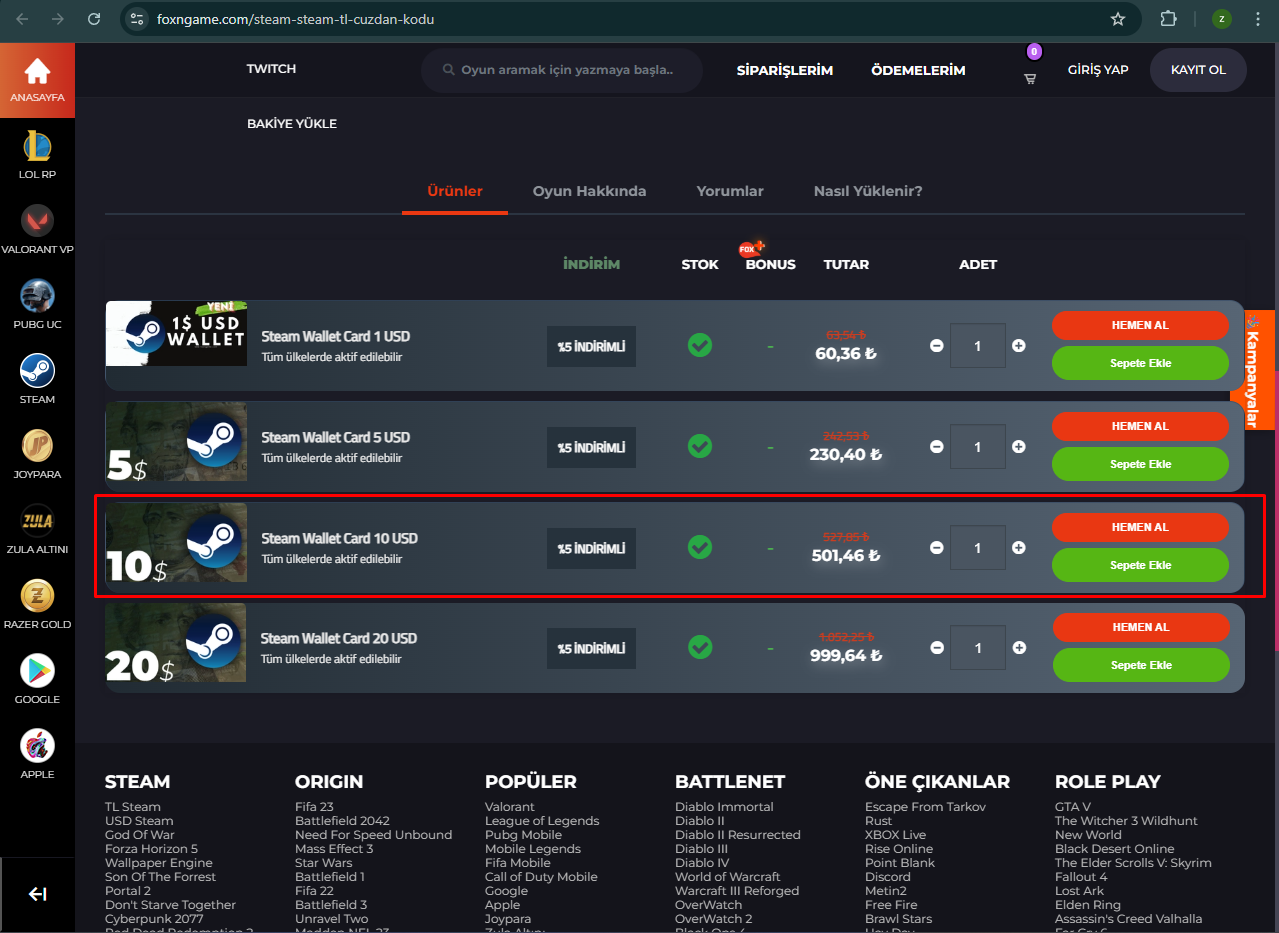Open Chrome profile avatar
This screenshot has width=1279, height=933.
[x=1221, y=19]
